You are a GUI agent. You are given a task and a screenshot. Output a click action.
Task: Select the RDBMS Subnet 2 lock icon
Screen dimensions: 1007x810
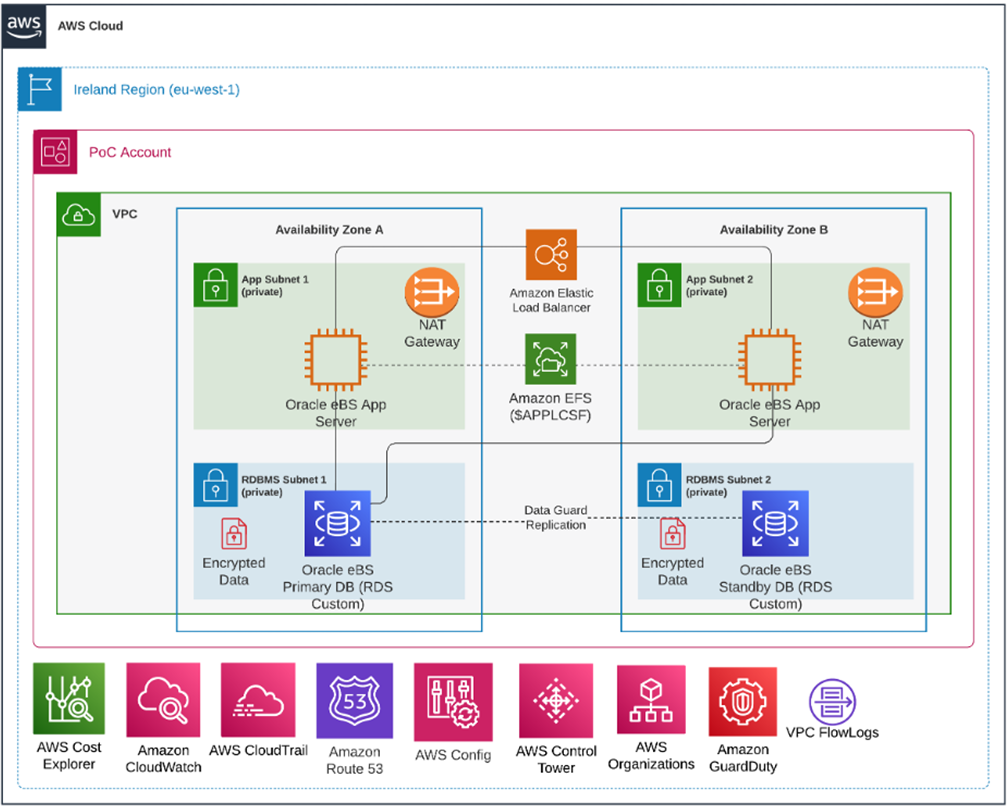point(660,485)
